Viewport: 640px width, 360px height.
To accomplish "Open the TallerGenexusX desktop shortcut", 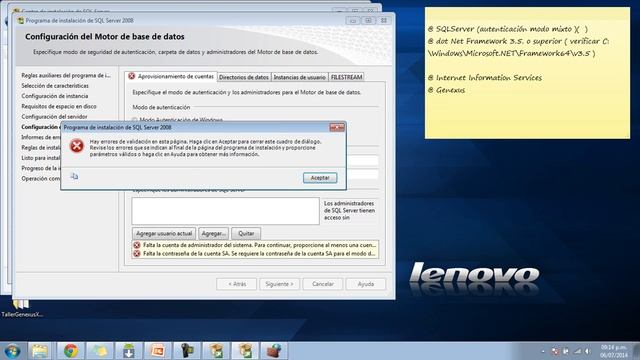I will 22,307.
